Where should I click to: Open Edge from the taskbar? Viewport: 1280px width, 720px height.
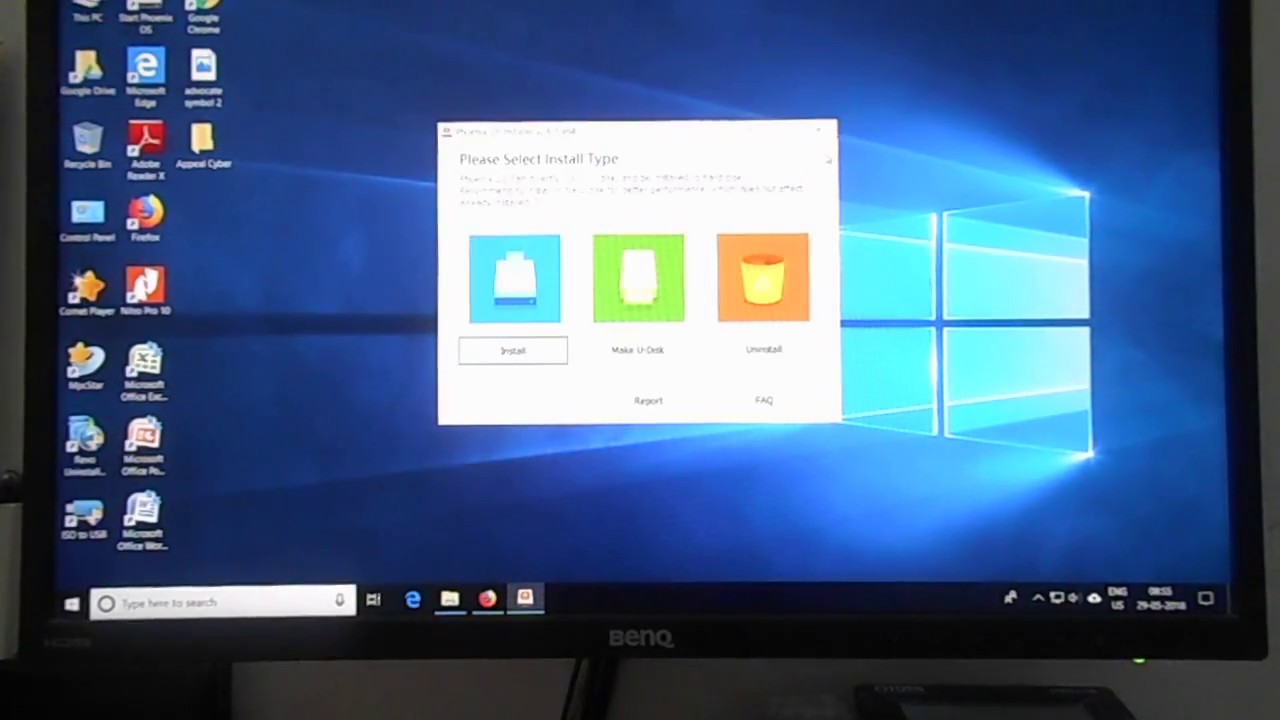[412, 600]
